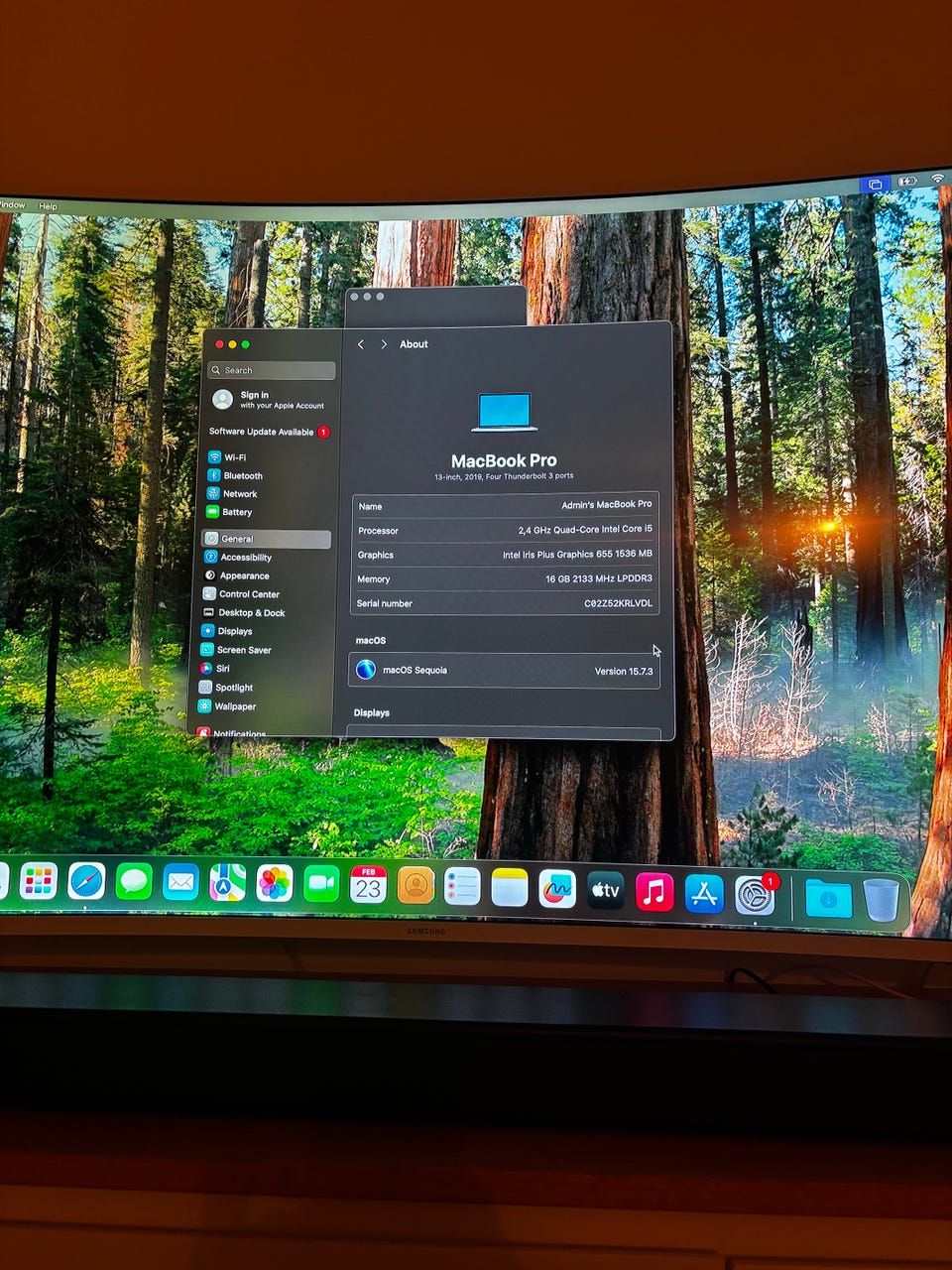
Task: Click the red badge on Software Update
Action: tap(323, 433)
